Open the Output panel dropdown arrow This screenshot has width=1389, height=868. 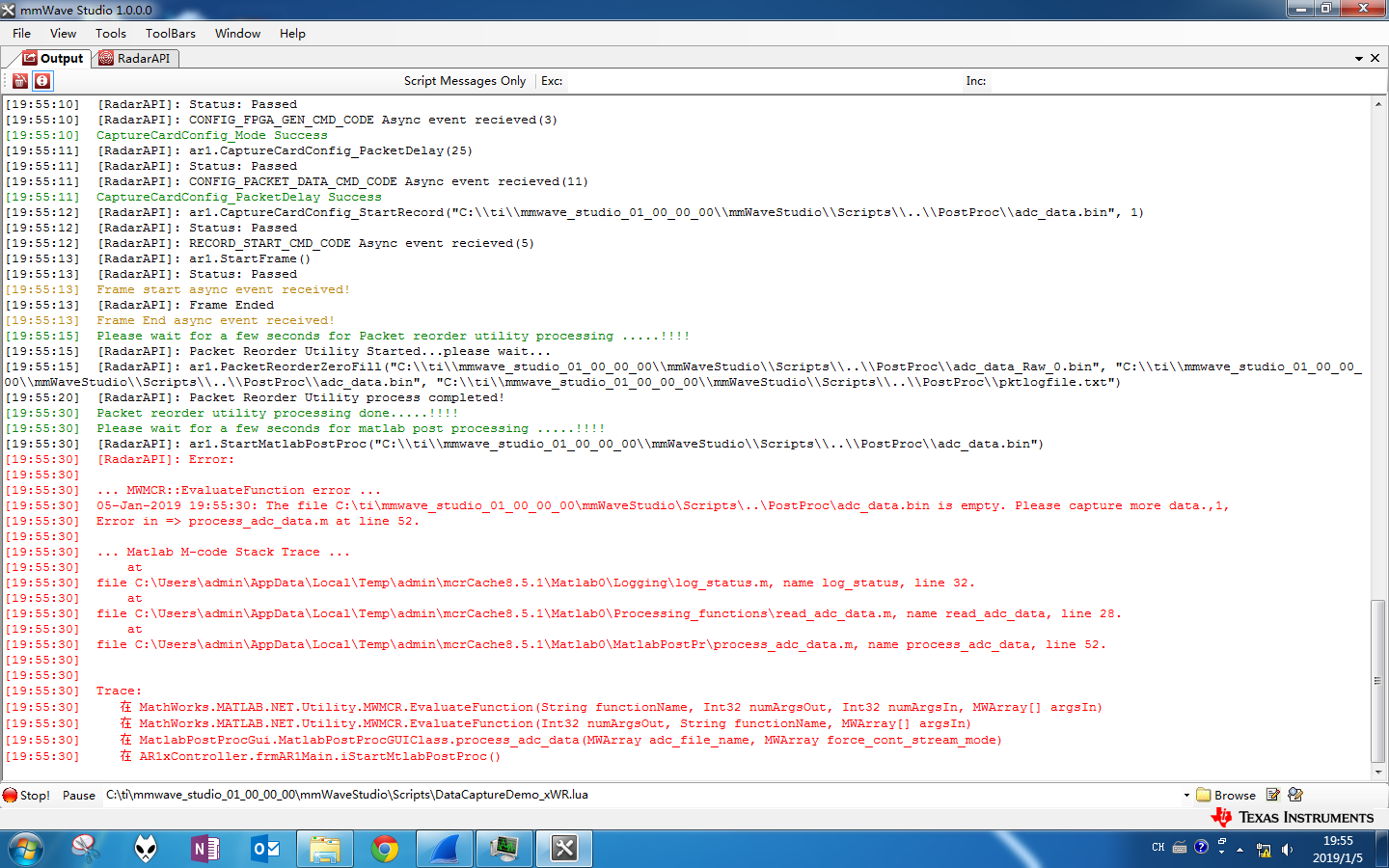pyautogui.click(x=1359, y=59)
